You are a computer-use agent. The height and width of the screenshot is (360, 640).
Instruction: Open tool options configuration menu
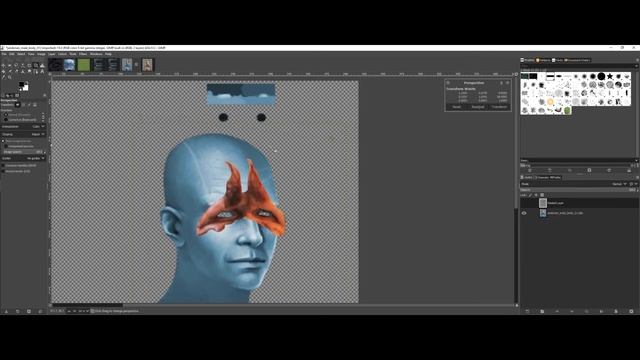44,96
